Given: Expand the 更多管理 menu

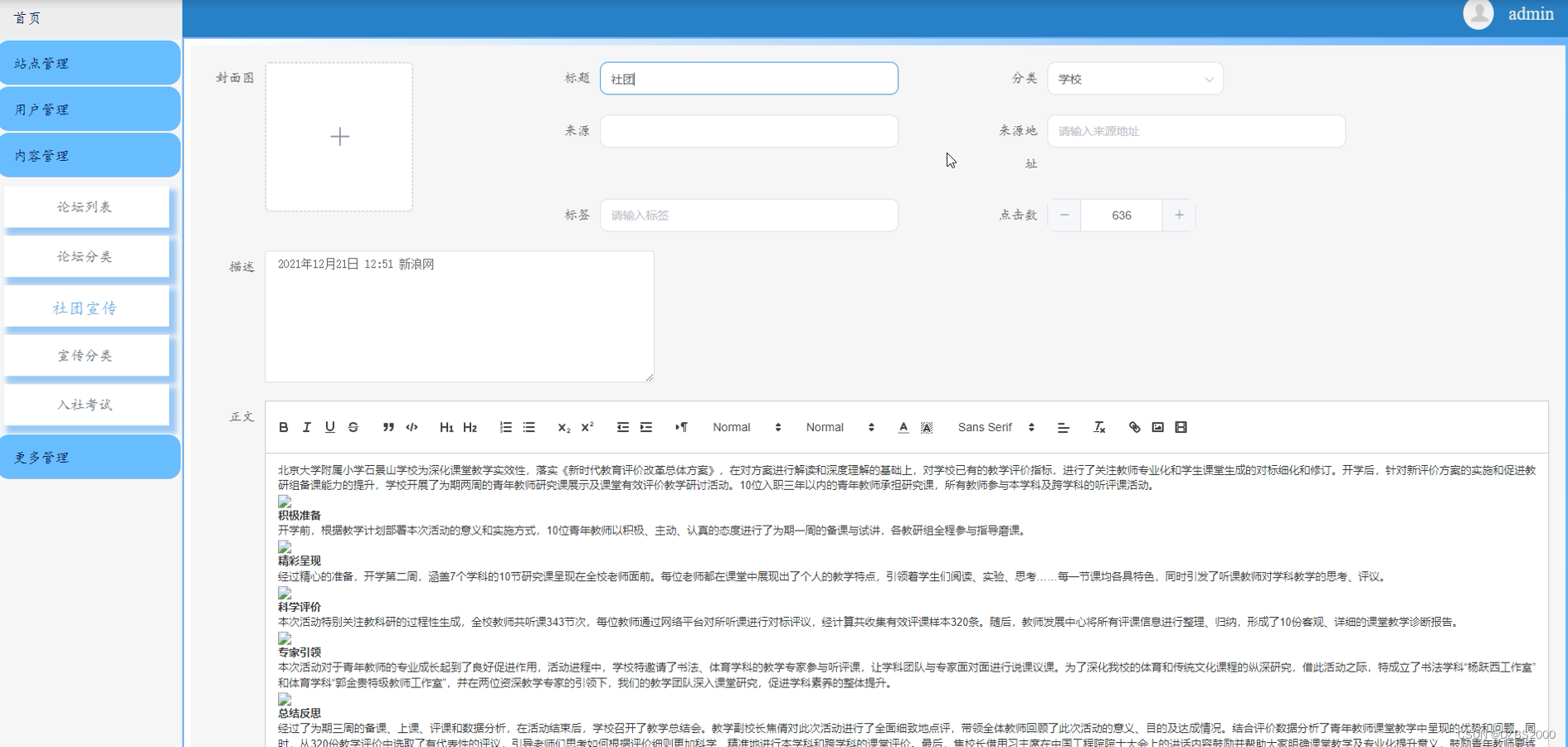Looking at the screenshot, I should tap(90, 457).
